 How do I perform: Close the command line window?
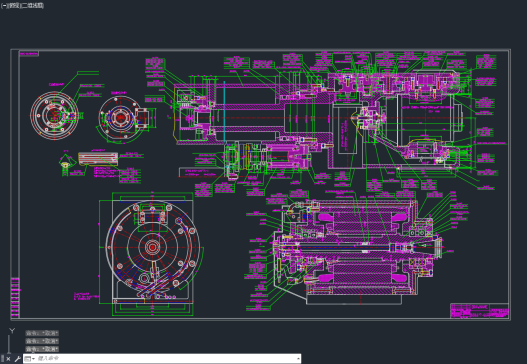(x=8, y=359)
